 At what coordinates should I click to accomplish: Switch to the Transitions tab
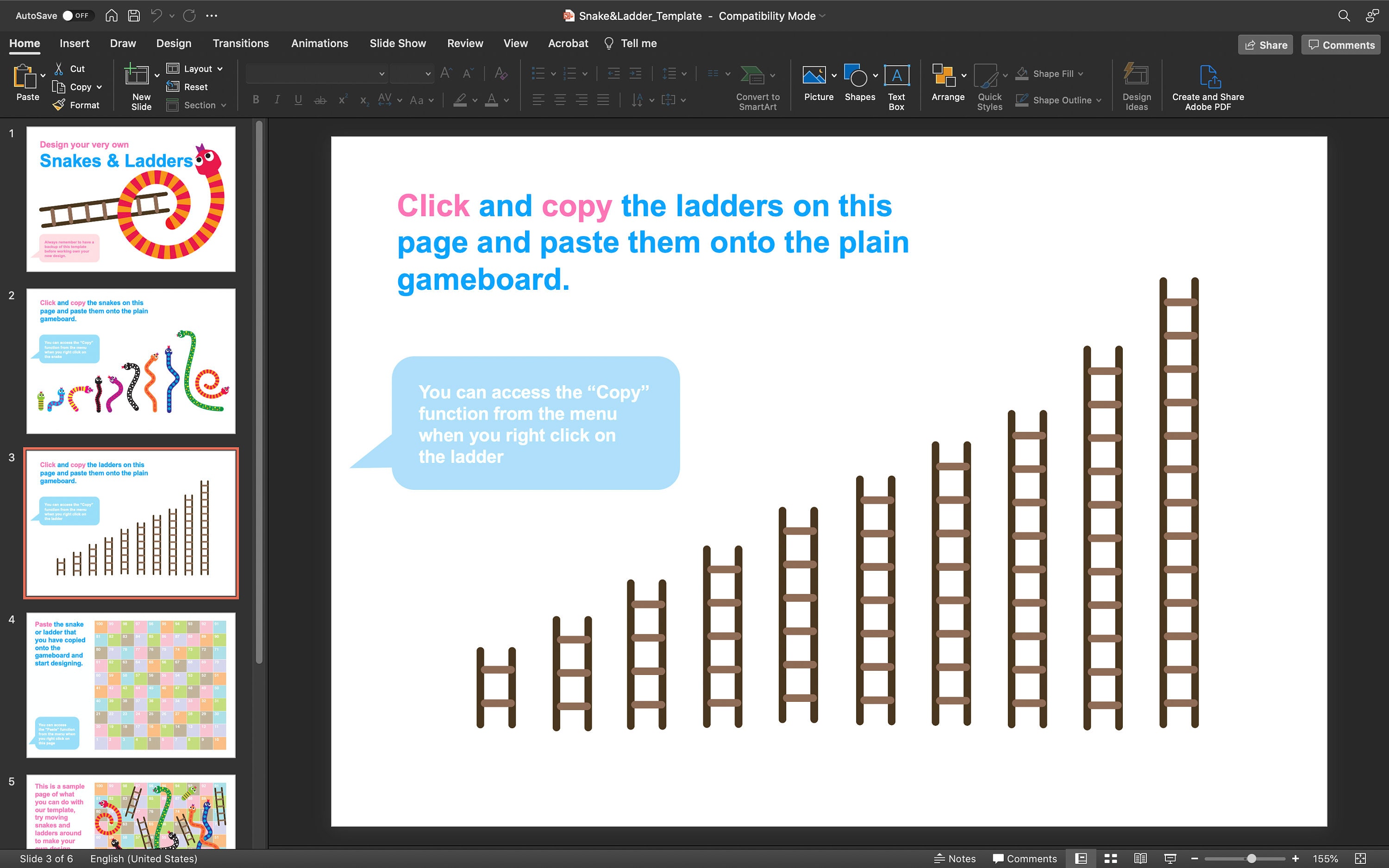240,43
